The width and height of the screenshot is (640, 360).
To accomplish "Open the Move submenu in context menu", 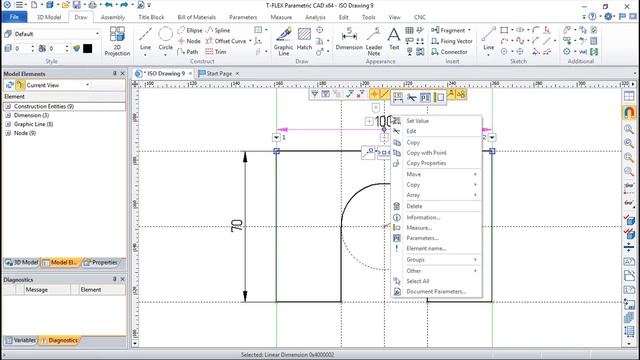I will point(436,174).
